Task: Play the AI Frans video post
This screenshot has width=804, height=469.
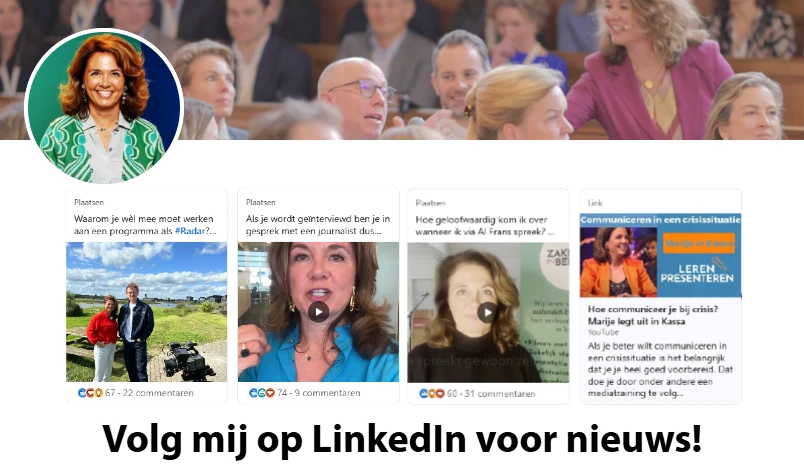Action: (x=487, y=312)
